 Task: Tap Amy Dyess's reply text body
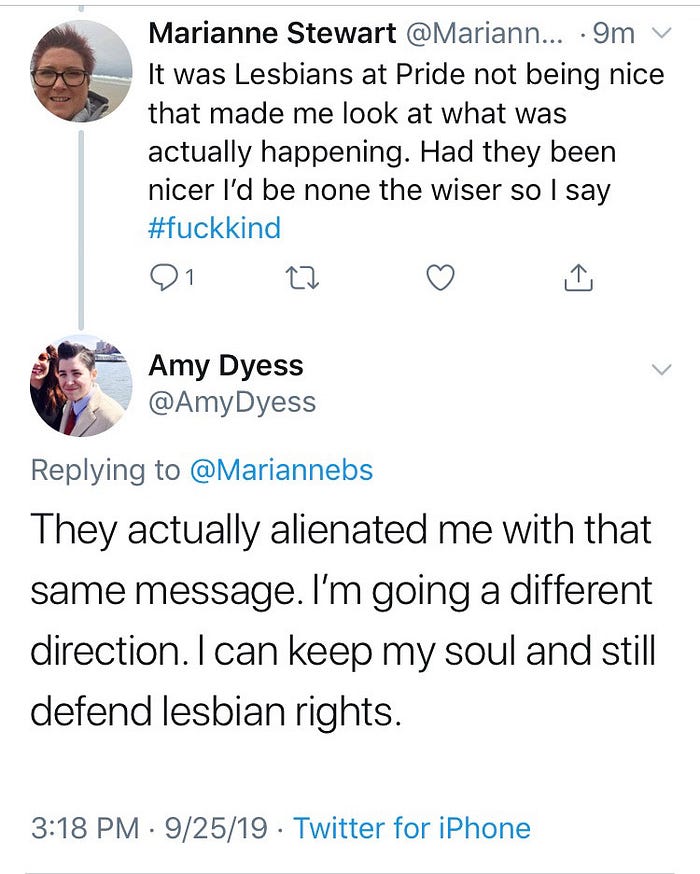(342, 619)
